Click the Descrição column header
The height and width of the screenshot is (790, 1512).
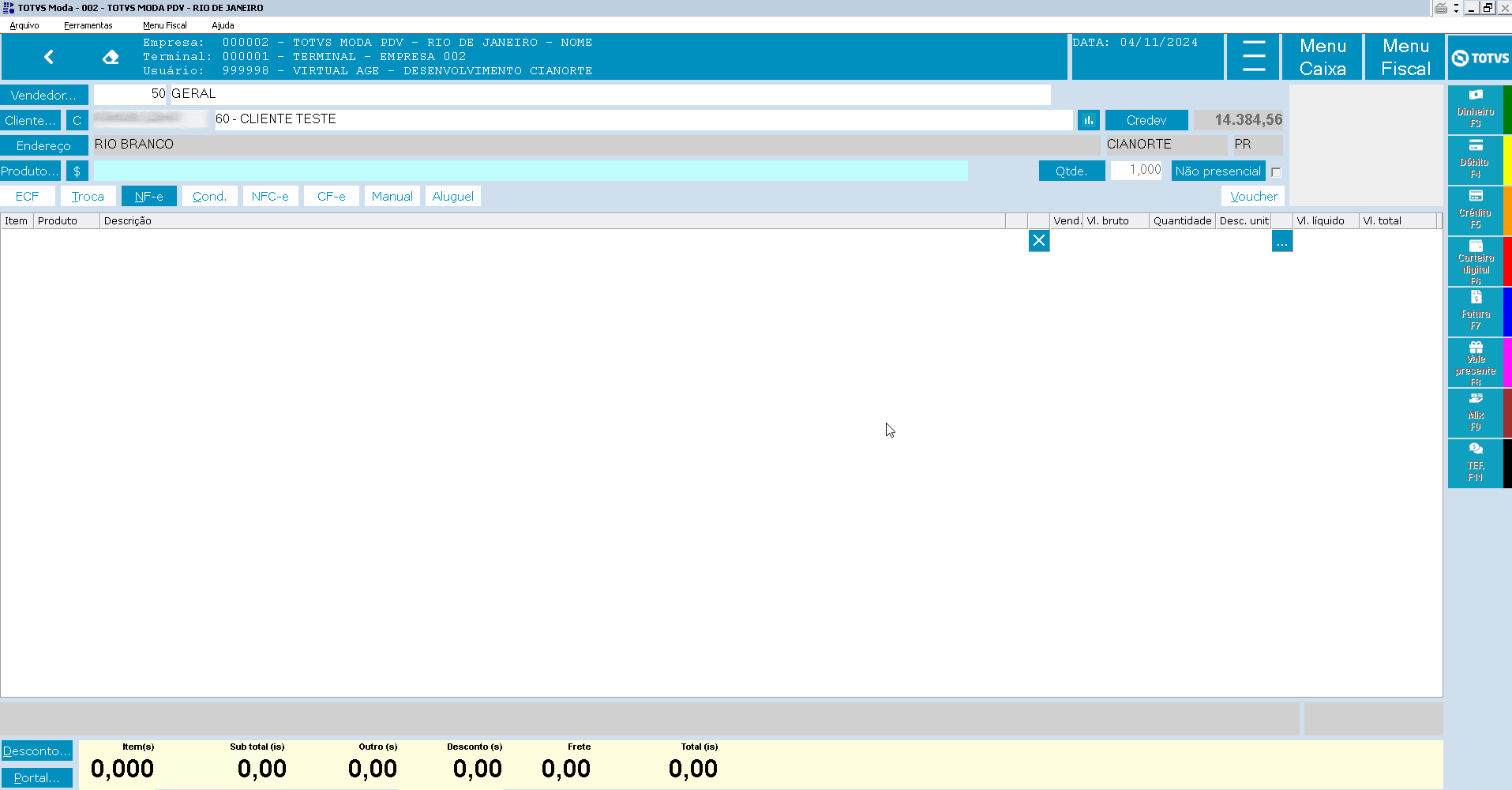553,221
